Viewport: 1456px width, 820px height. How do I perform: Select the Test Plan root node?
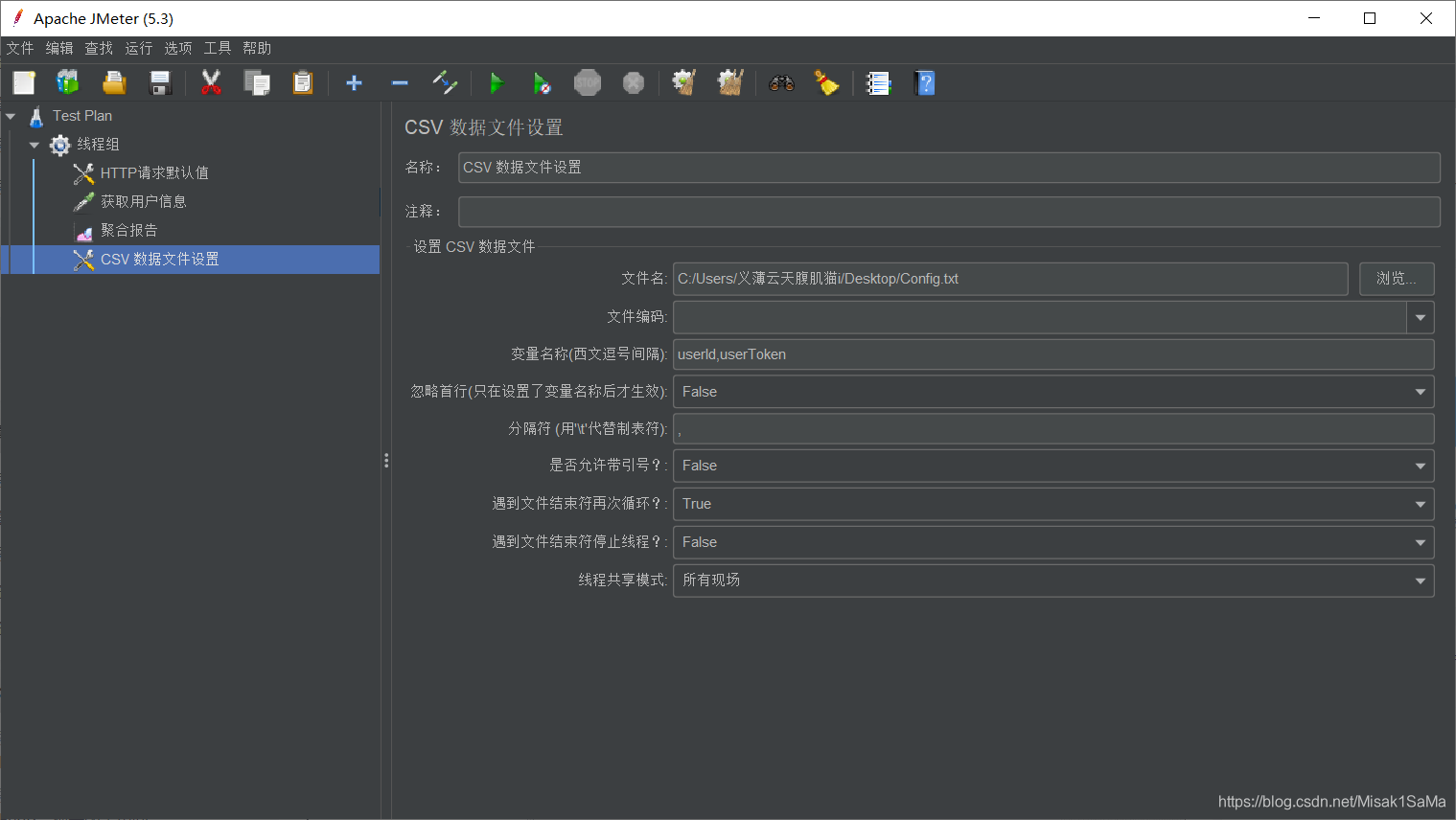[x=82, y=115]
